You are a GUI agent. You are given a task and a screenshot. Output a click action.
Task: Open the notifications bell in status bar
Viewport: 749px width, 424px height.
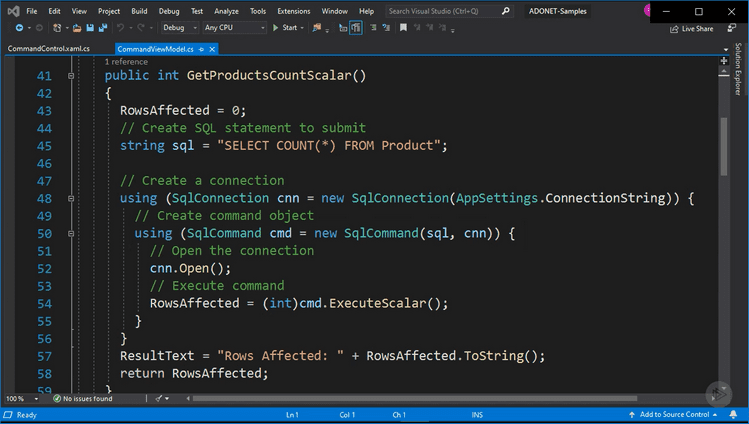point(733,414)
